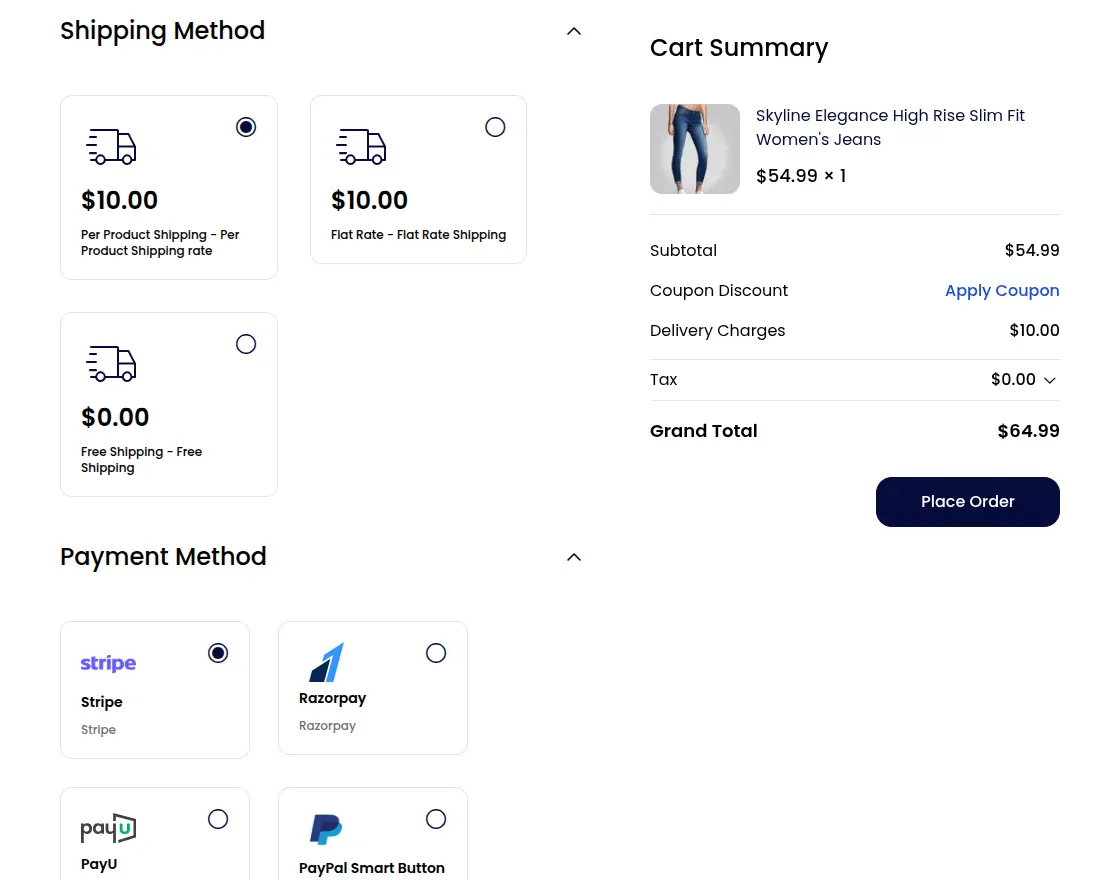Expand the Tax breakdown dropdown
Viewport: 1120px width, 880px height.
click(x=1049, y=380)
